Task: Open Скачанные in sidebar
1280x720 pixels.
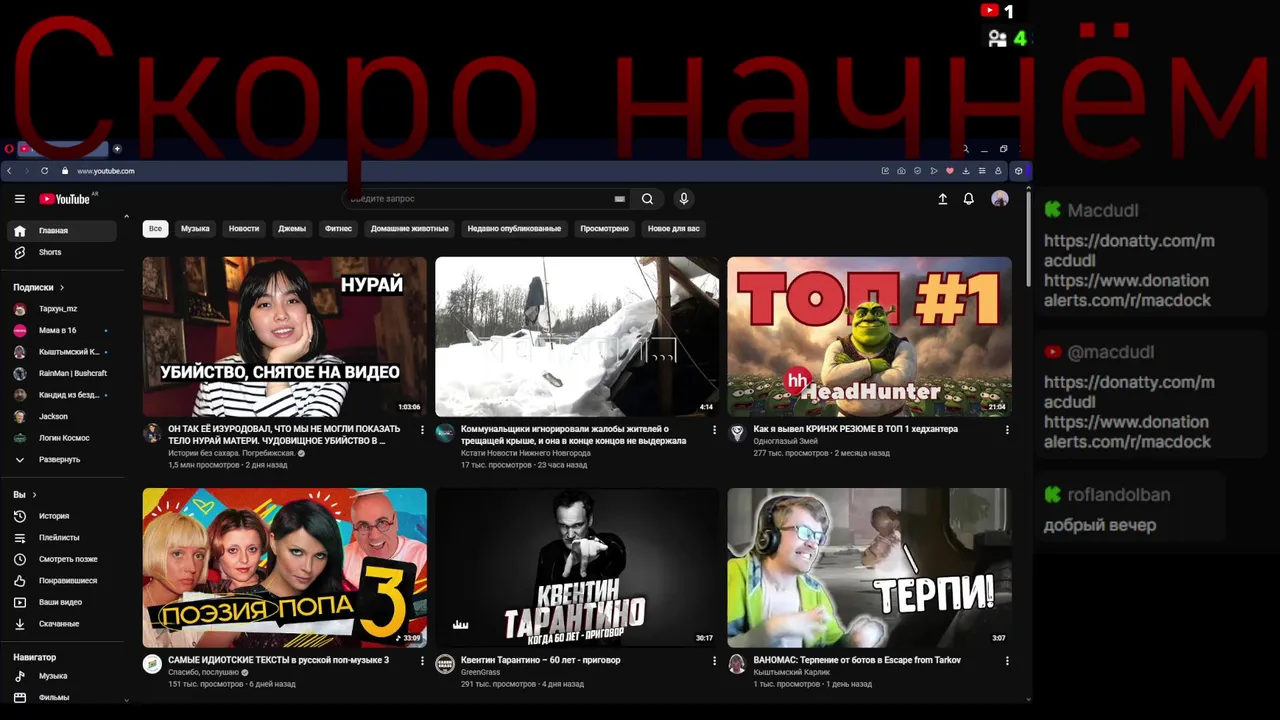Action: (62, 624)
